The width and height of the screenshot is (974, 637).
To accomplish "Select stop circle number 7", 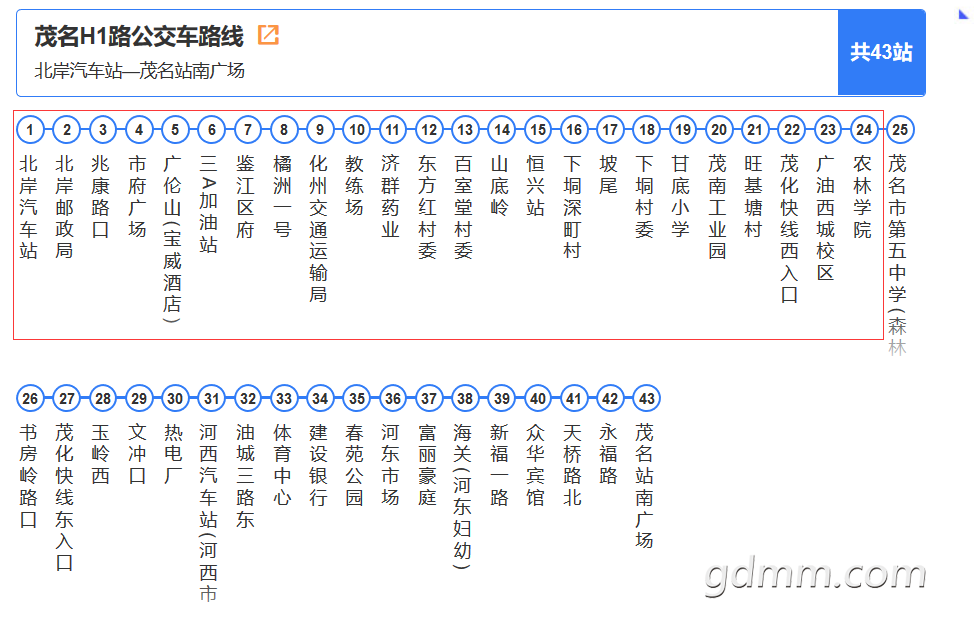I will [x=248, y=130].
